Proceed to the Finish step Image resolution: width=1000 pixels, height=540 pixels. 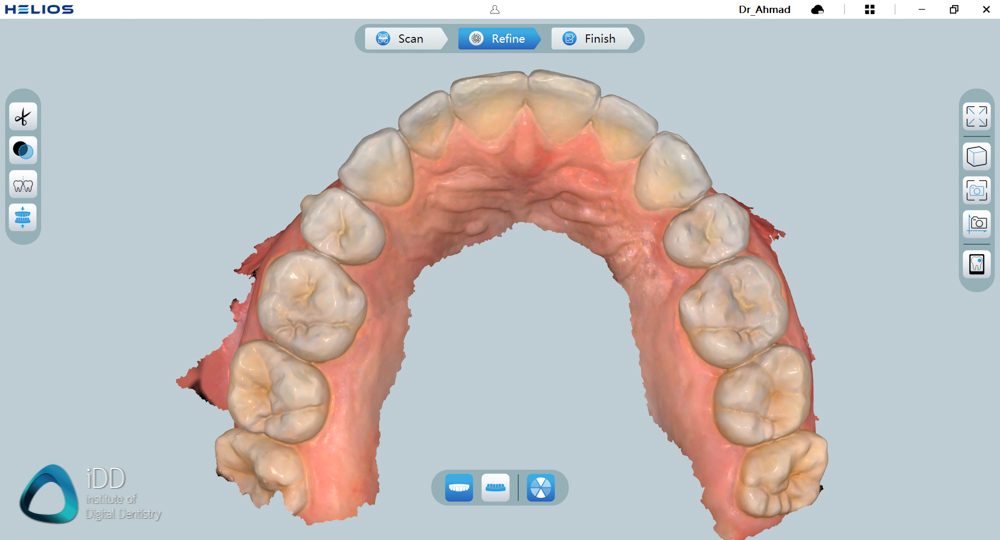[x=591, y=39]
